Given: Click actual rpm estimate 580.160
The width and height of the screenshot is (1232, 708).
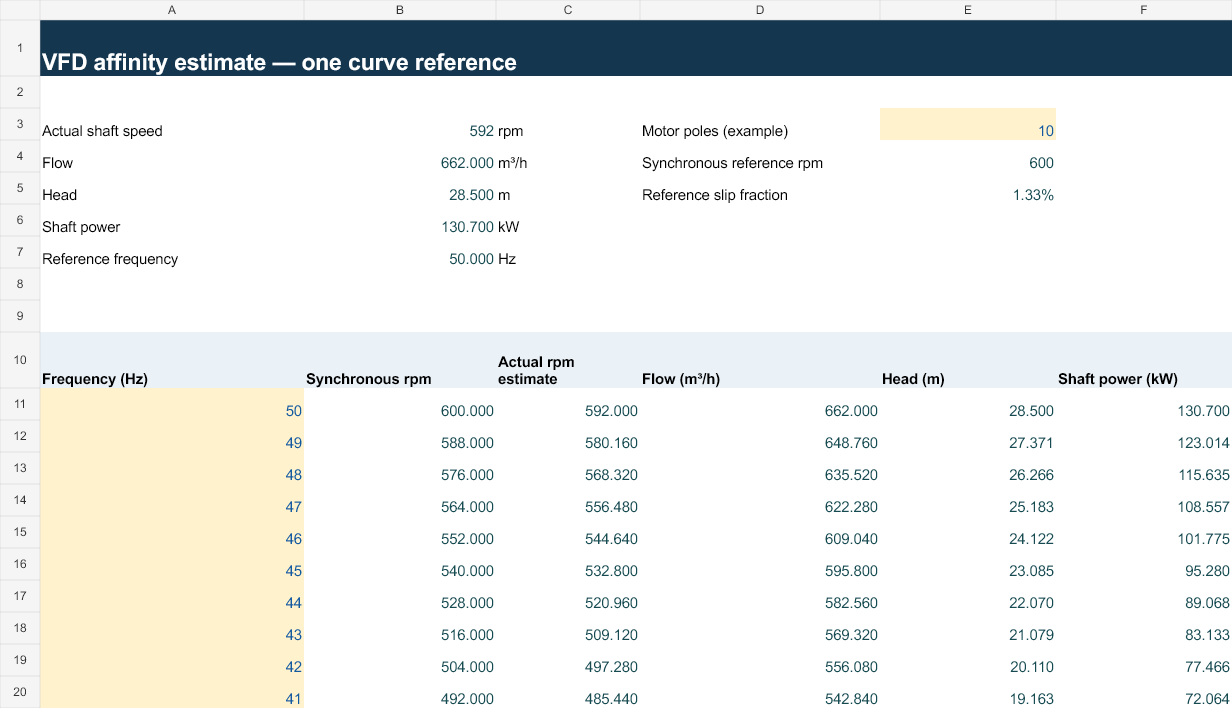Looking at the screenshot, I should click(x=568, y=436).
